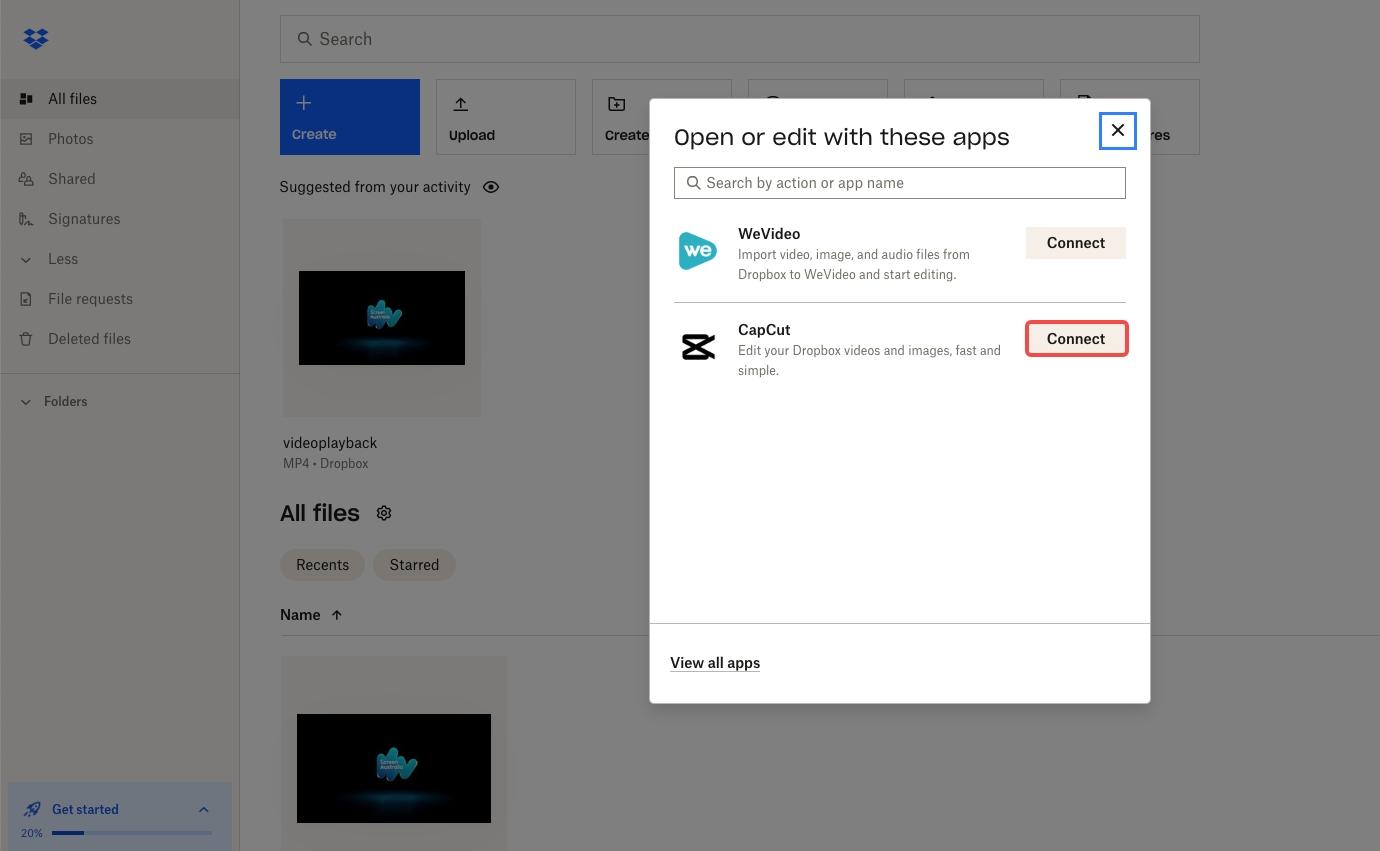Collapse the sidebar list with Less
This screenshot has width=1380, height=851.
(119, 259)
